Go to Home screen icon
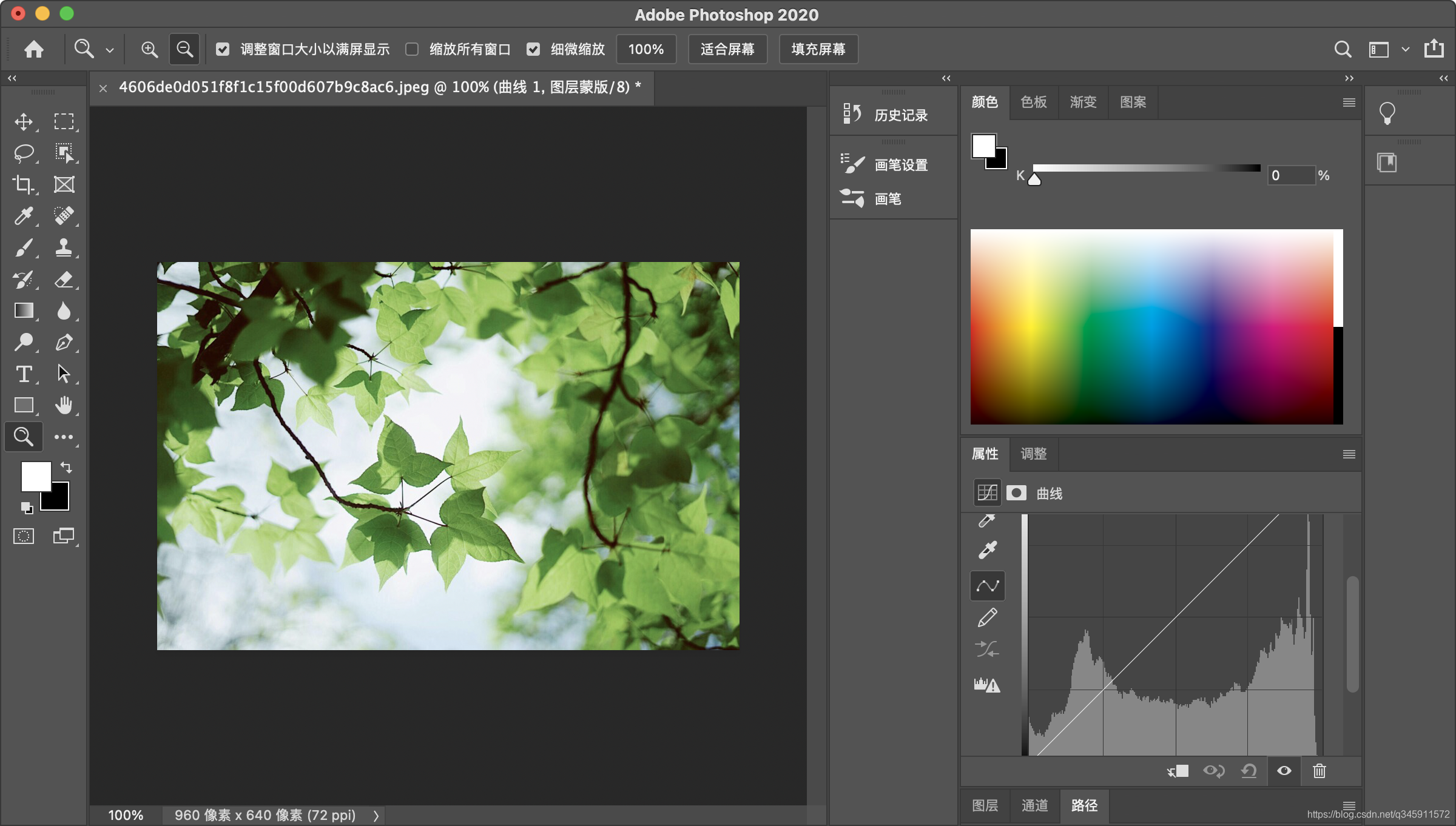 pos(34,49)
